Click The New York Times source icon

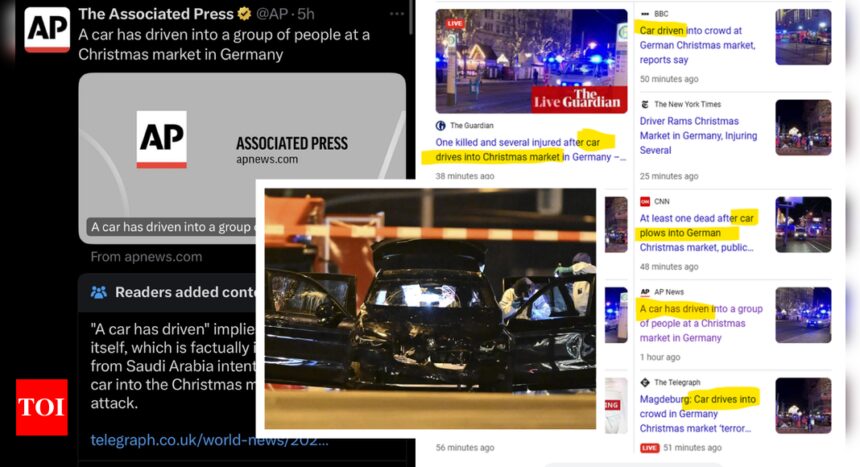pos(645,104)
